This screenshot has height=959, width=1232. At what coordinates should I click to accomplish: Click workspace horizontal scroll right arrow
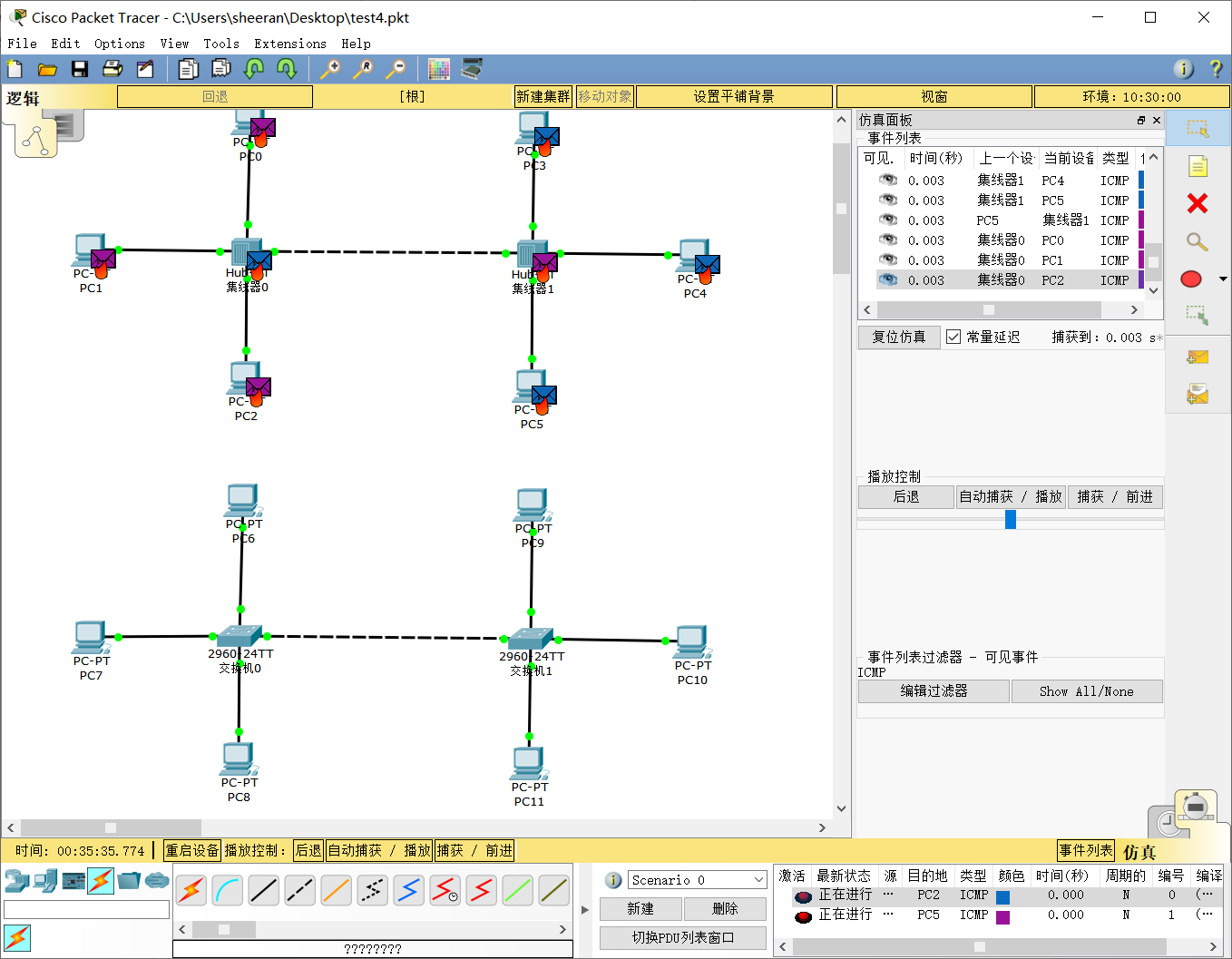click(822, 827)
